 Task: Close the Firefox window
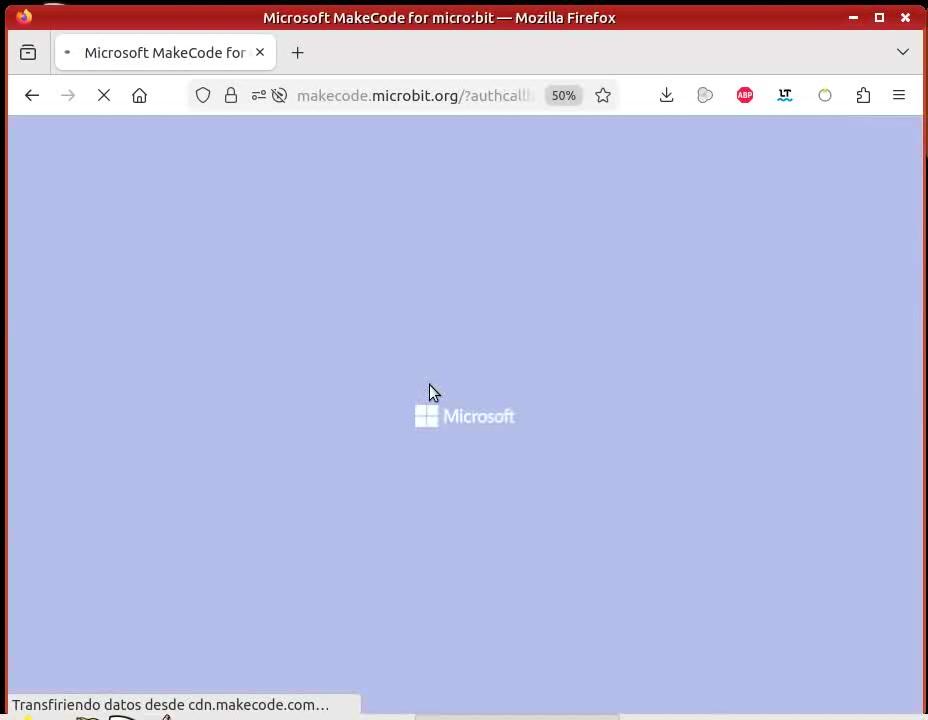click(906, 18)
